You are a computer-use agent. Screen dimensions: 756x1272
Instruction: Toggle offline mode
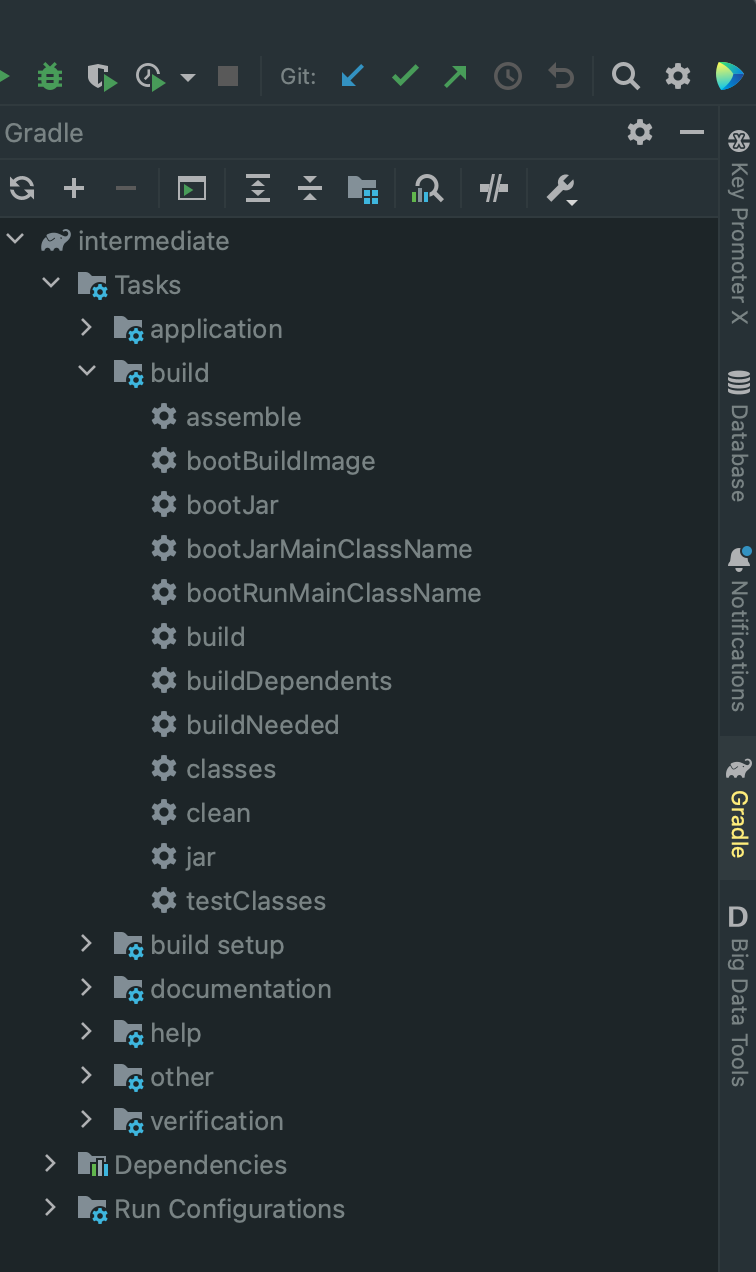point(494,188)
